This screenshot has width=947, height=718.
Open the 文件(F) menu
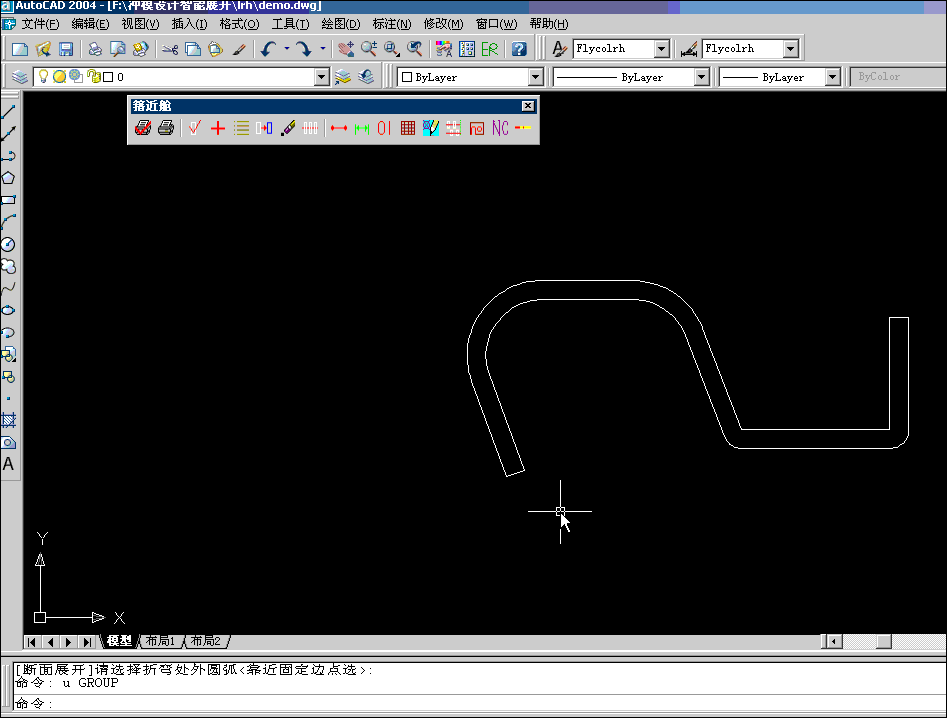click(x=40, y=24)
